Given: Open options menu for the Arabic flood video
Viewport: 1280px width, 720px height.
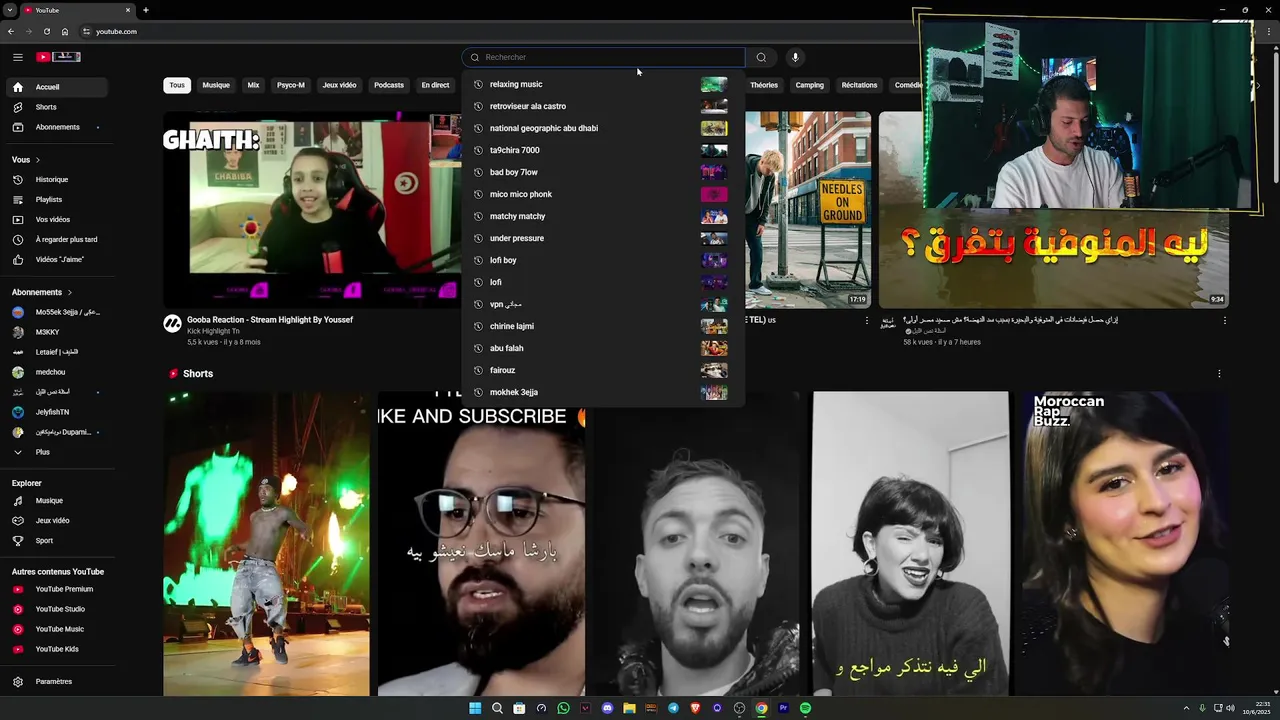Looking at the screenshot, I should coord(1224,321).
